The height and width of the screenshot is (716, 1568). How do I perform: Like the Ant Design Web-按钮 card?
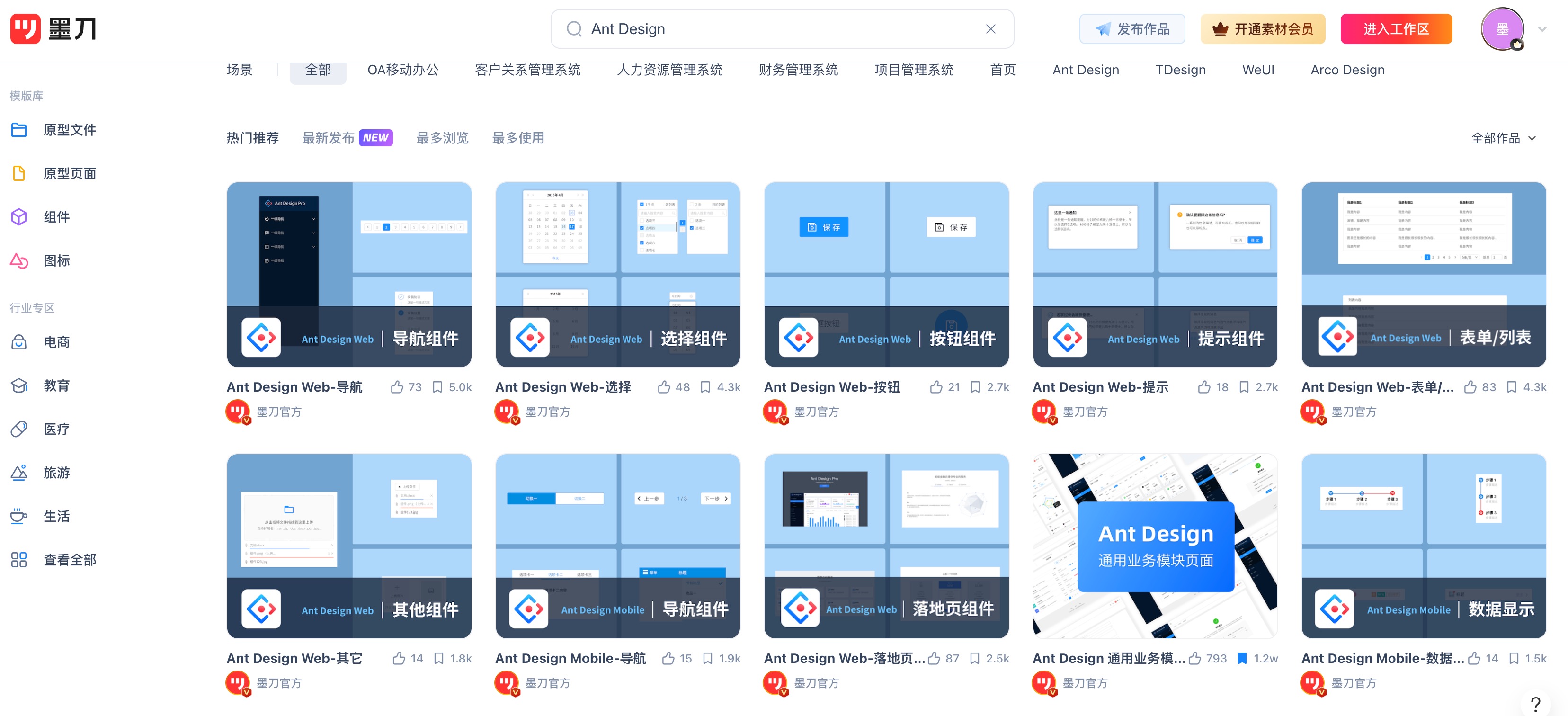(936, 387)
